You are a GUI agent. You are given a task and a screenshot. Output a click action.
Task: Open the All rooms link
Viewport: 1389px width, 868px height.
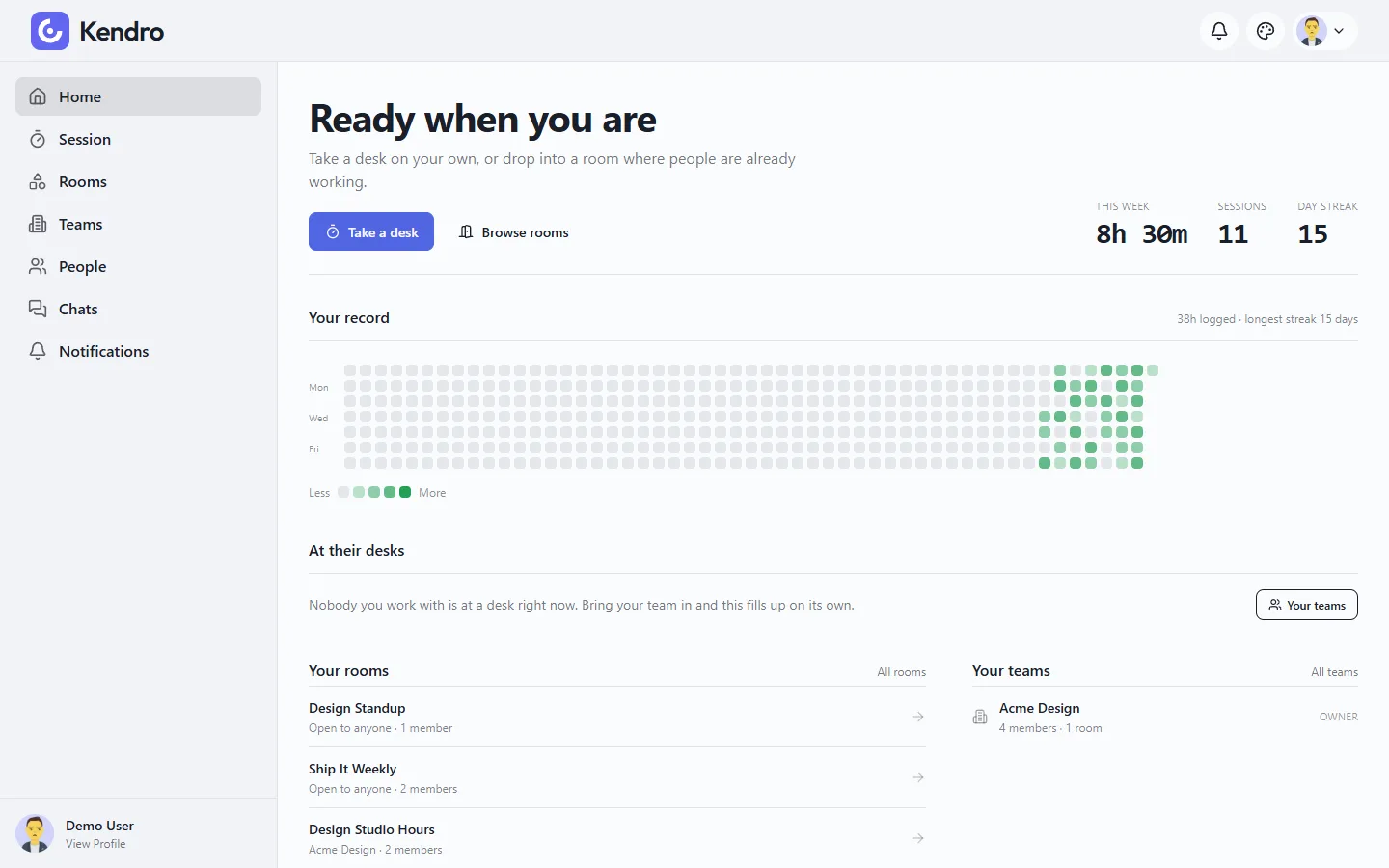901,672
